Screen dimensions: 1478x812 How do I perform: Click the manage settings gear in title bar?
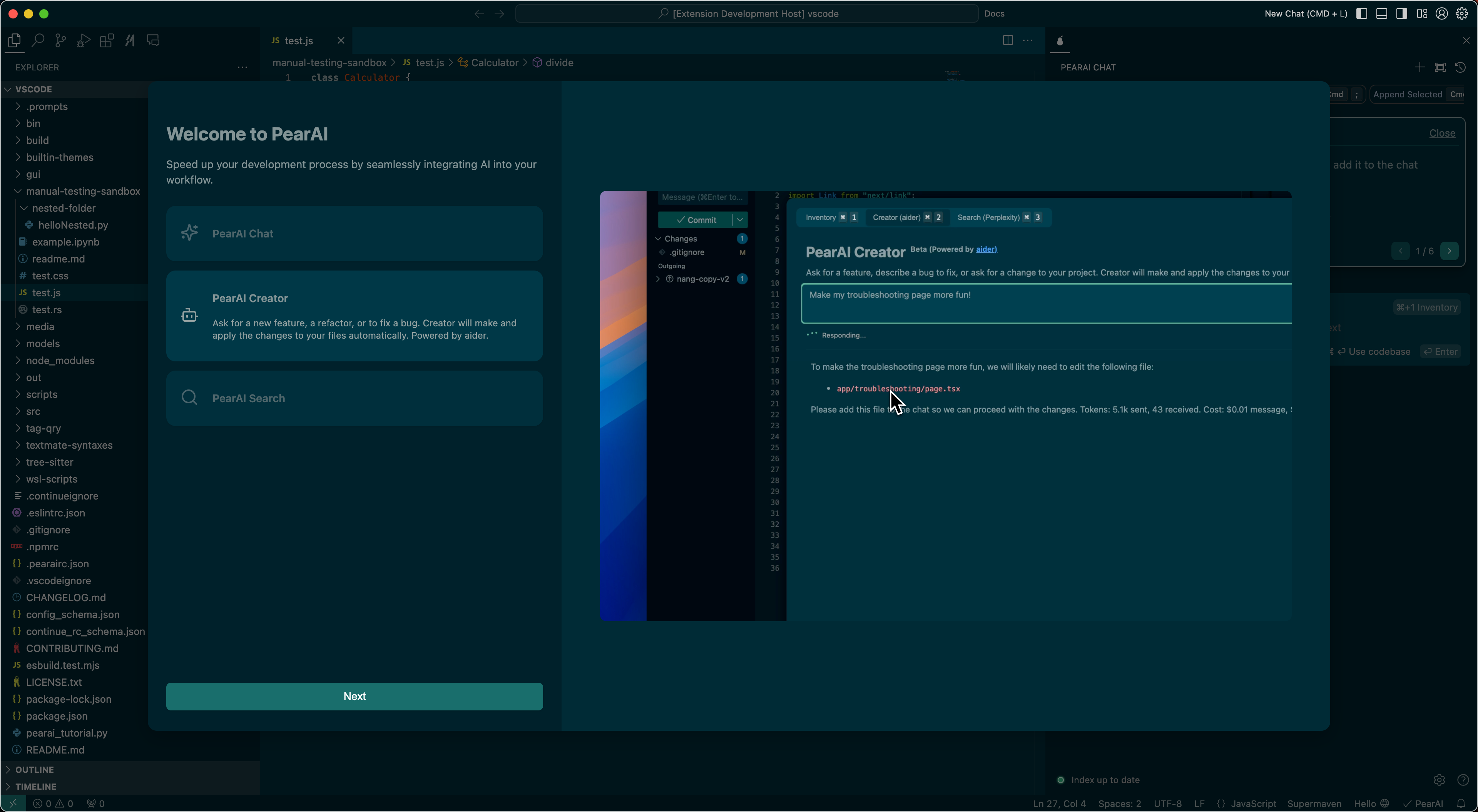point(1462,13)
